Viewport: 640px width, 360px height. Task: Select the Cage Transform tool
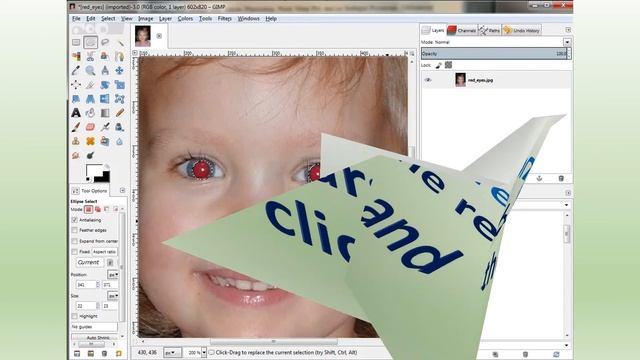click(x=120, y=99)
